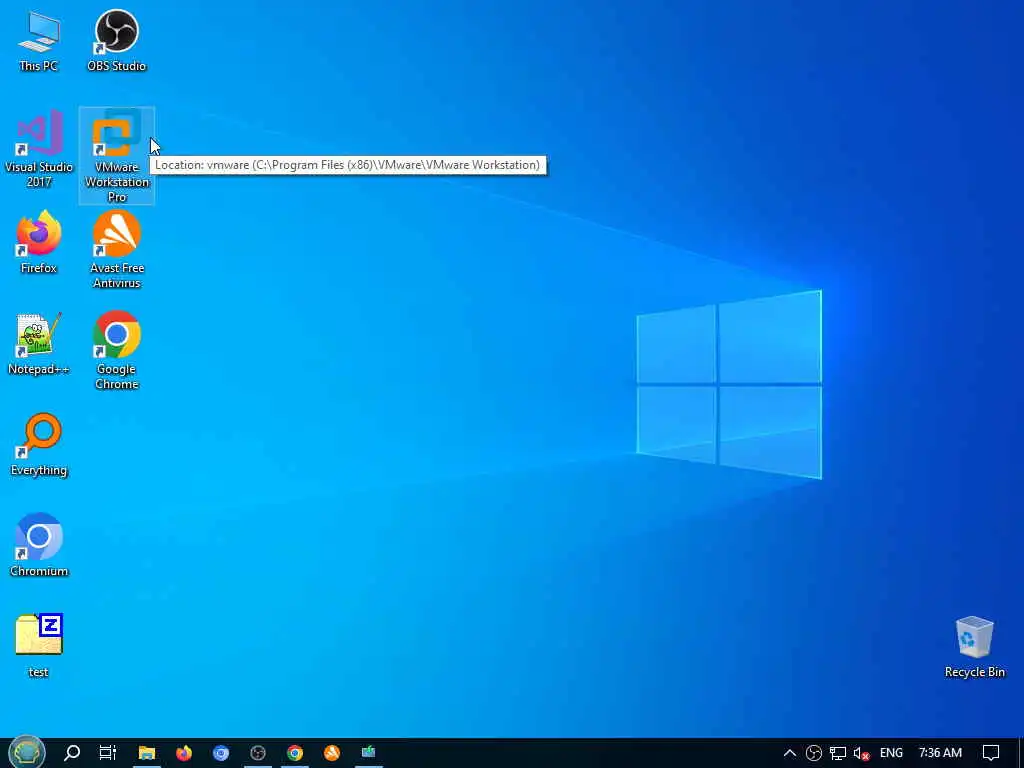Click the VMware location tooltip text
Screen dimensions: 1024x768
tap(347, 165)
